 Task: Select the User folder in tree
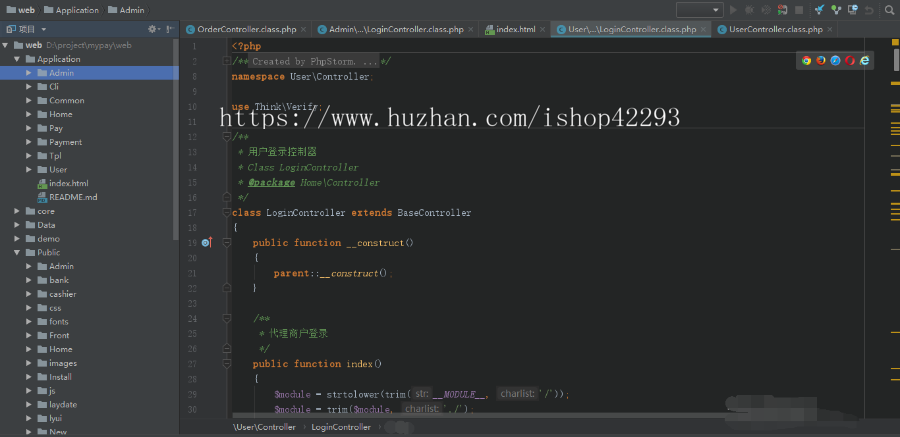(x=52, y=169)
